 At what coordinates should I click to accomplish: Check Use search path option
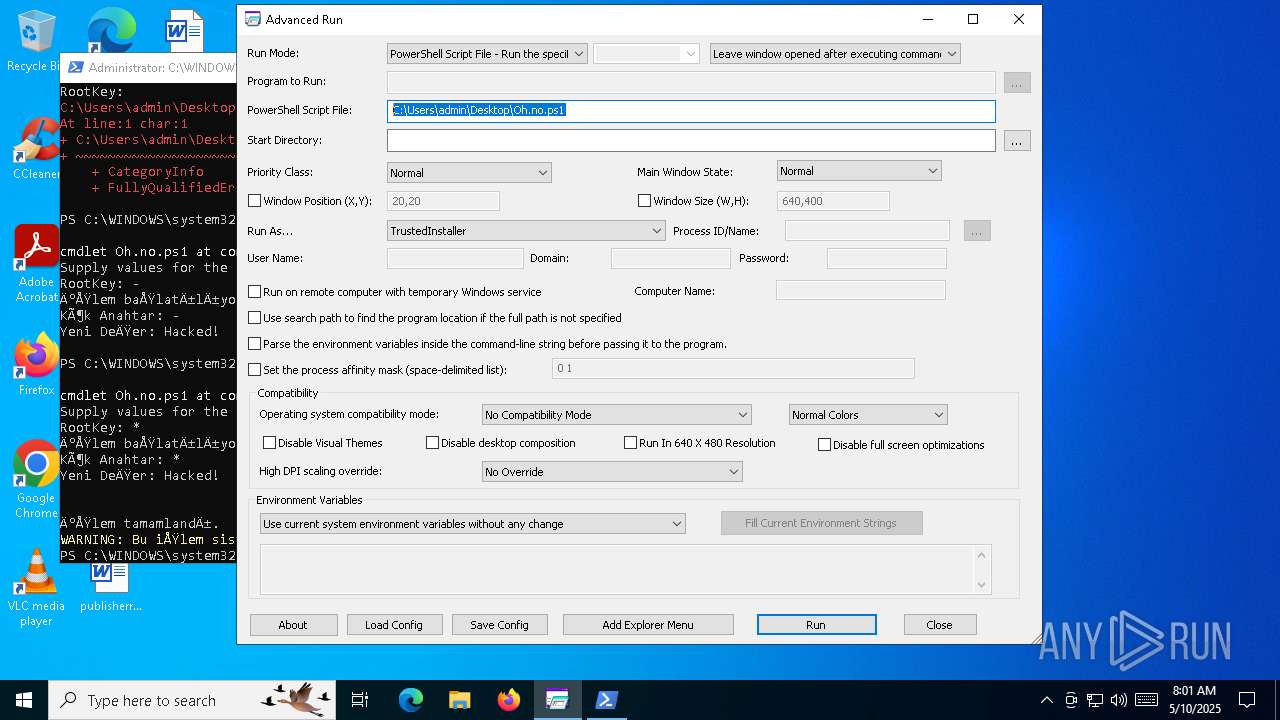(x=255, y=318)
